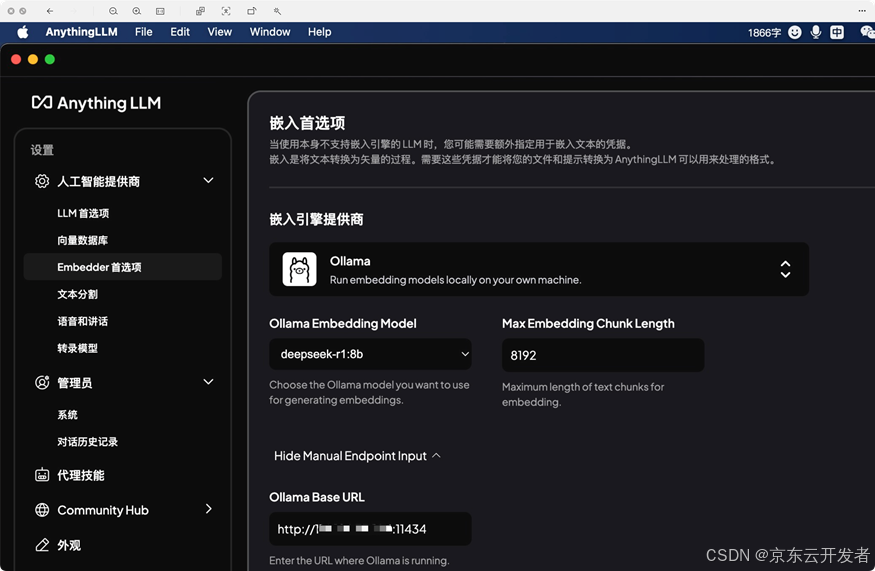This screenshot has width=875, height=571.
Task: Open the deepseek-r1:8b model dropdown
Action: click(370, 354)
